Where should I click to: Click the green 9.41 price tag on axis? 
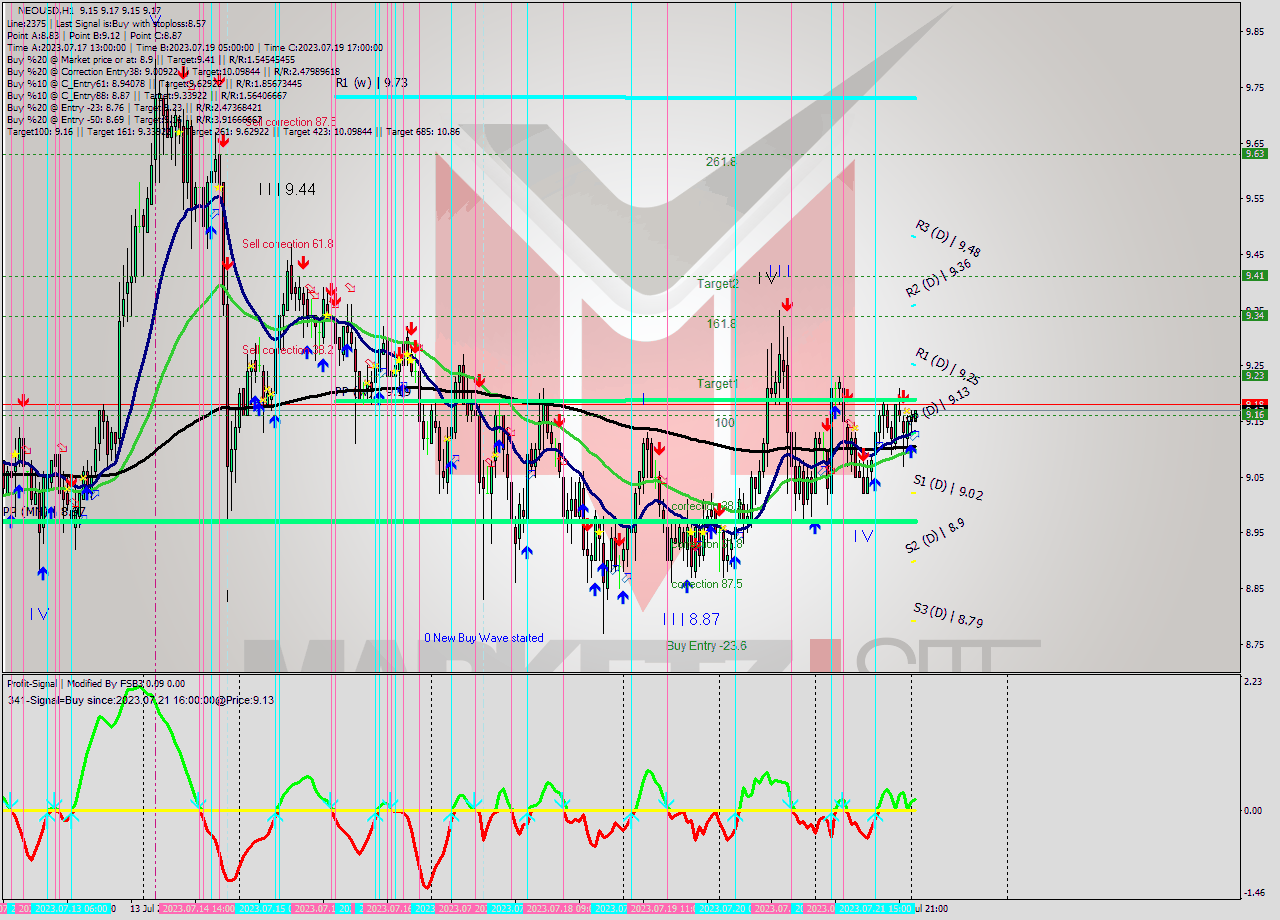click(1254, 276)
